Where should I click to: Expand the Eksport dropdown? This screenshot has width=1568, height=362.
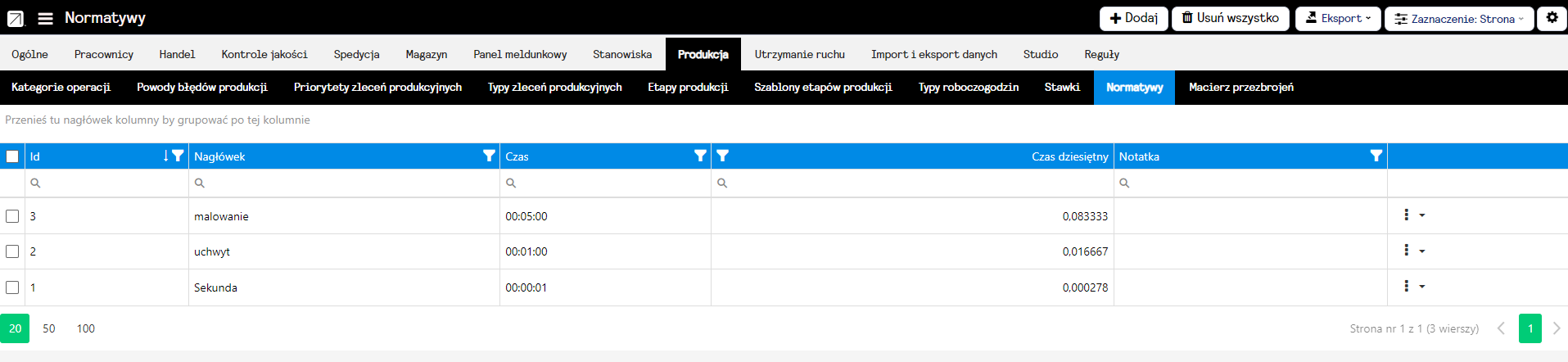pos(1337,18)
